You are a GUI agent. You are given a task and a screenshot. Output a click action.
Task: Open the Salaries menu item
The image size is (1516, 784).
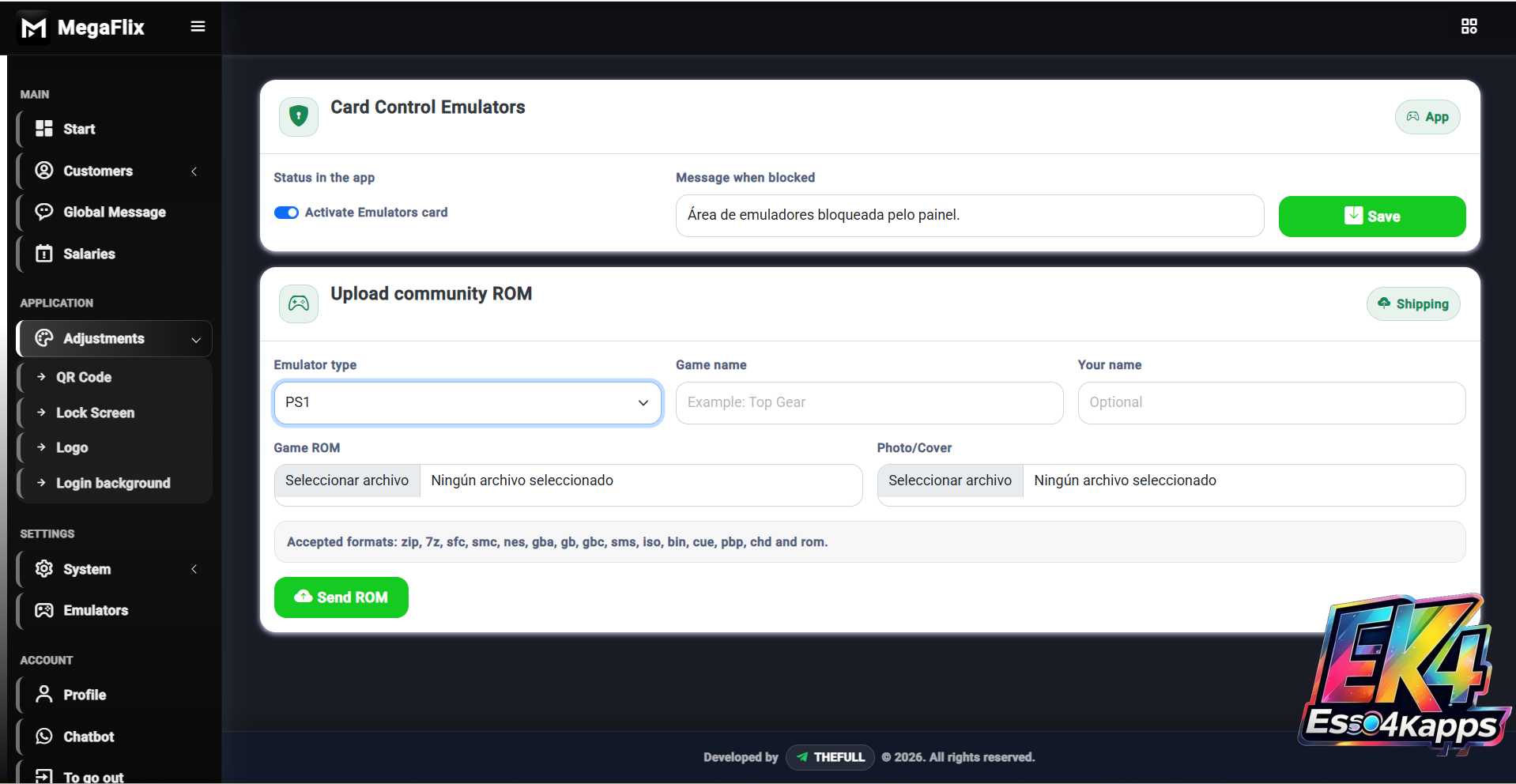[115, 254]
